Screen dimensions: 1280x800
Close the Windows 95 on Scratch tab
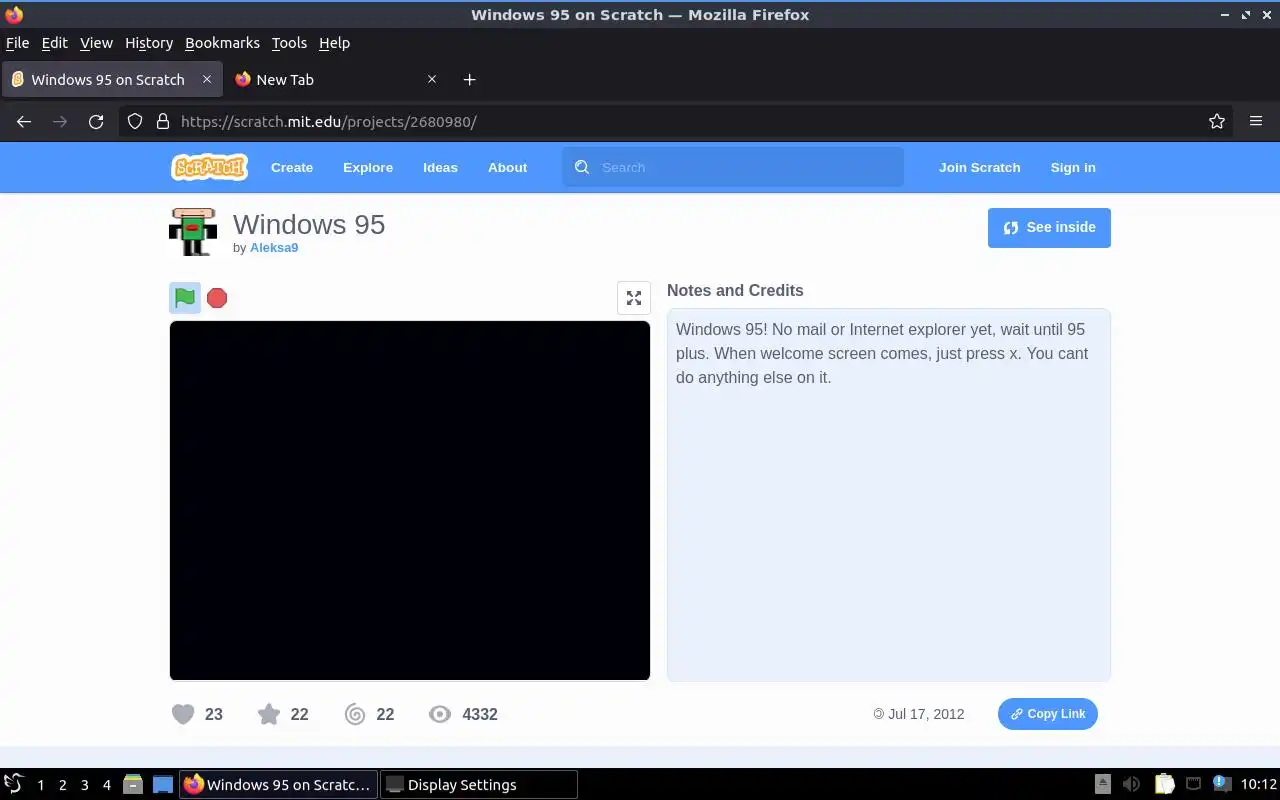click(x=207, y=79)
